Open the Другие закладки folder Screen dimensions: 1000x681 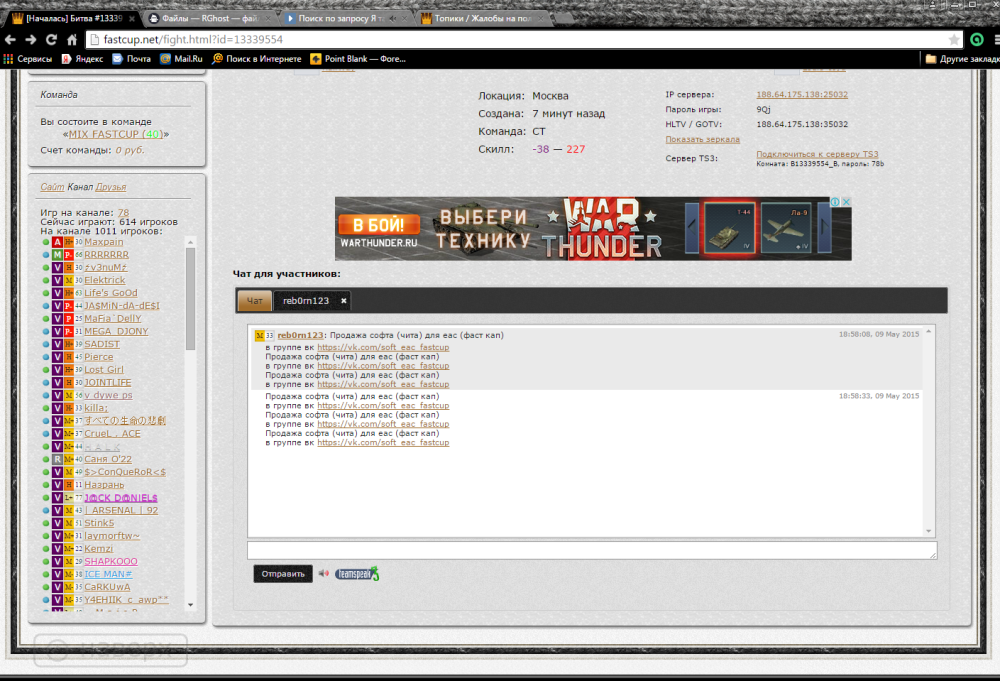point(962,59)
